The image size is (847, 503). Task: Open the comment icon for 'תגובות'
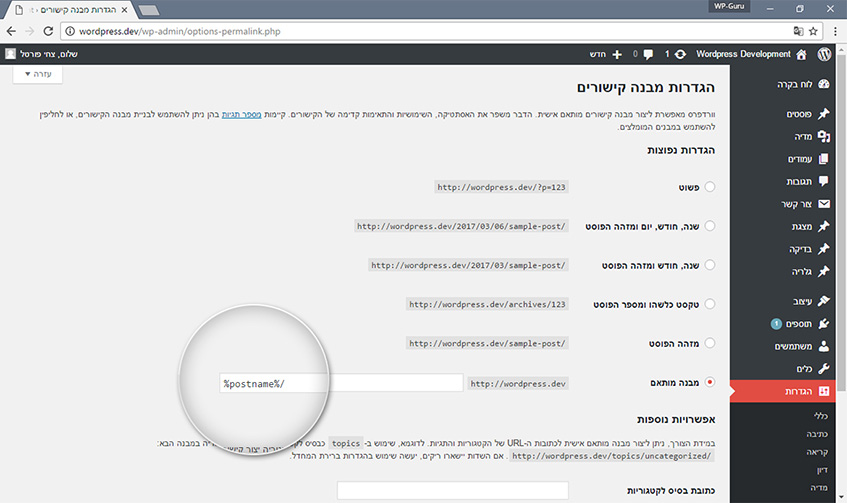coord(824,181)
